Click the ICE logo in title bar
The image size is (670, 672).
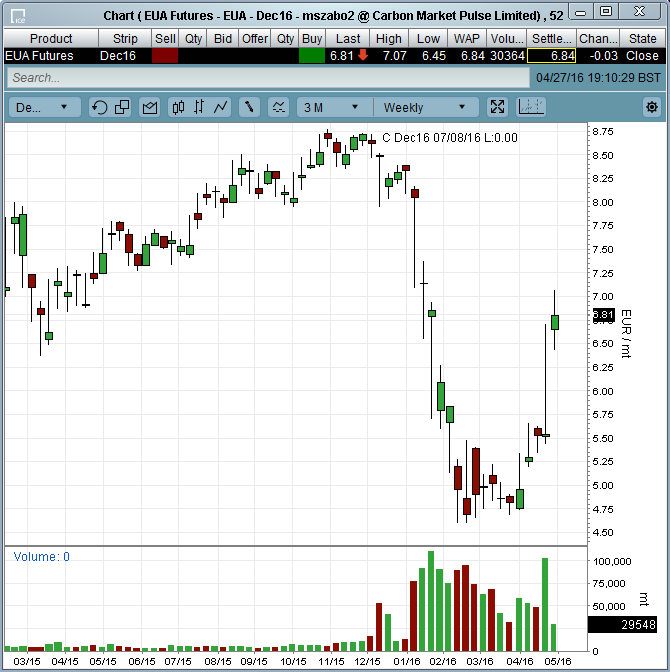(18, 17)
